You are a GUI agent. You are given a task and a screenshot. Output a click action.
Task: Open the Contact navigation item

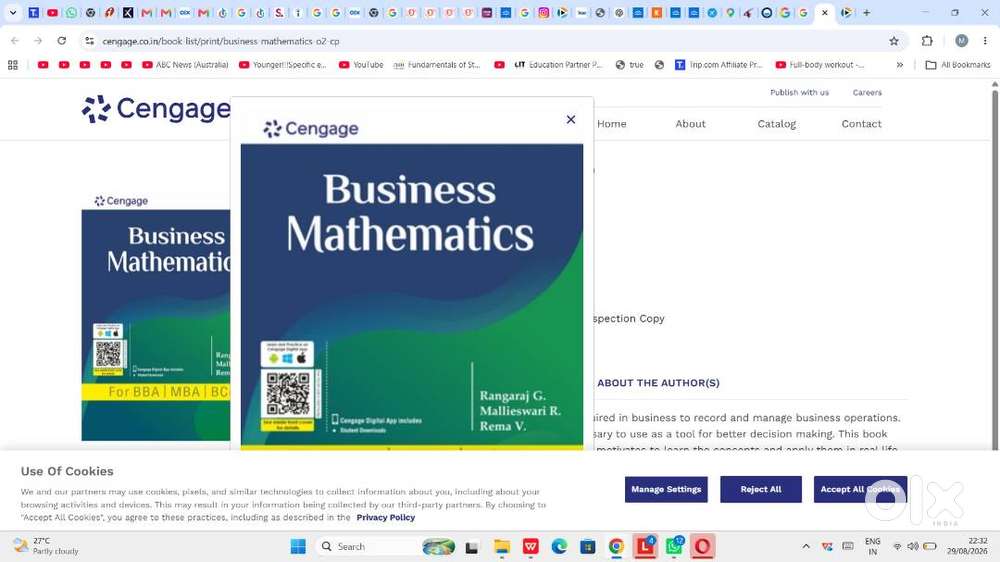(x=861, y=124)
